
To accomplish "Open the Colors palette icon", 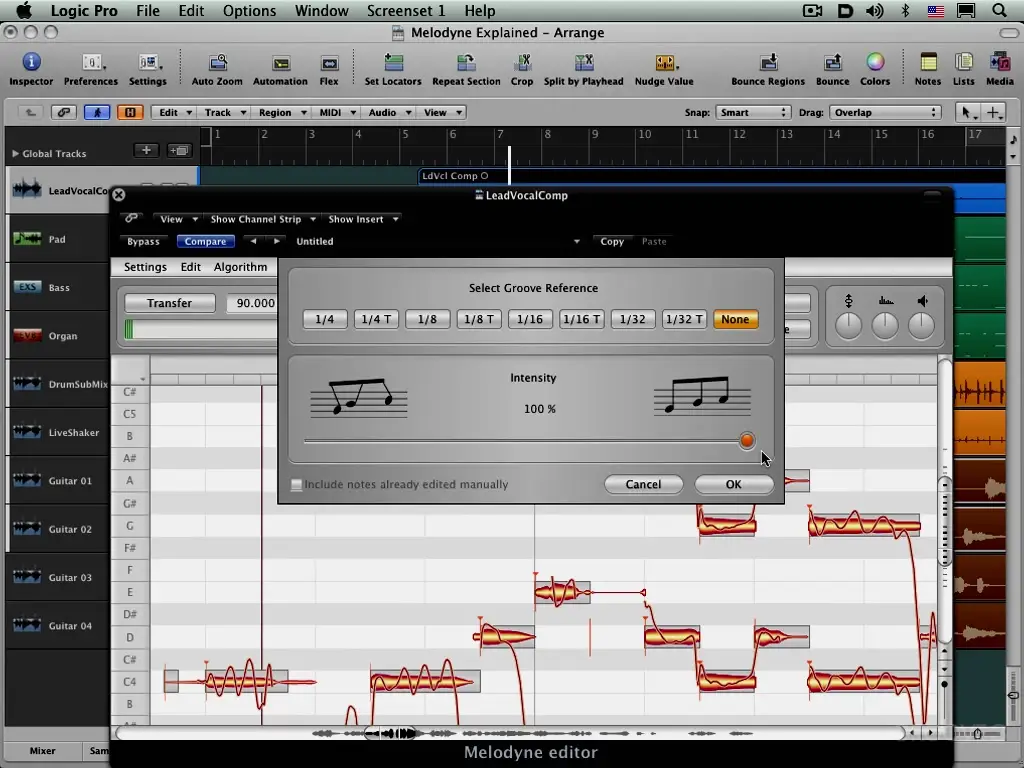I will 875,62.
